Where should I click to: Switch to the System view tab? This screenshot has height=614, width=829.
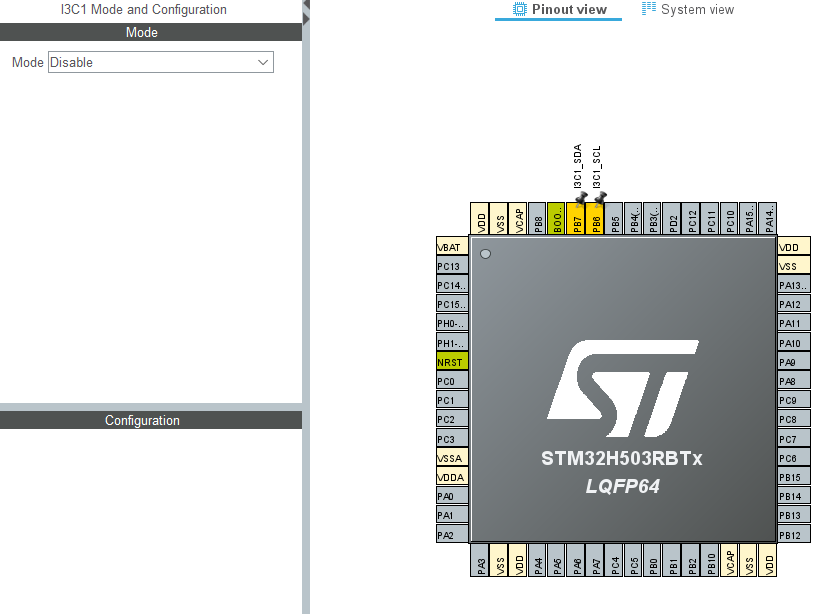[x=687, y=10]
